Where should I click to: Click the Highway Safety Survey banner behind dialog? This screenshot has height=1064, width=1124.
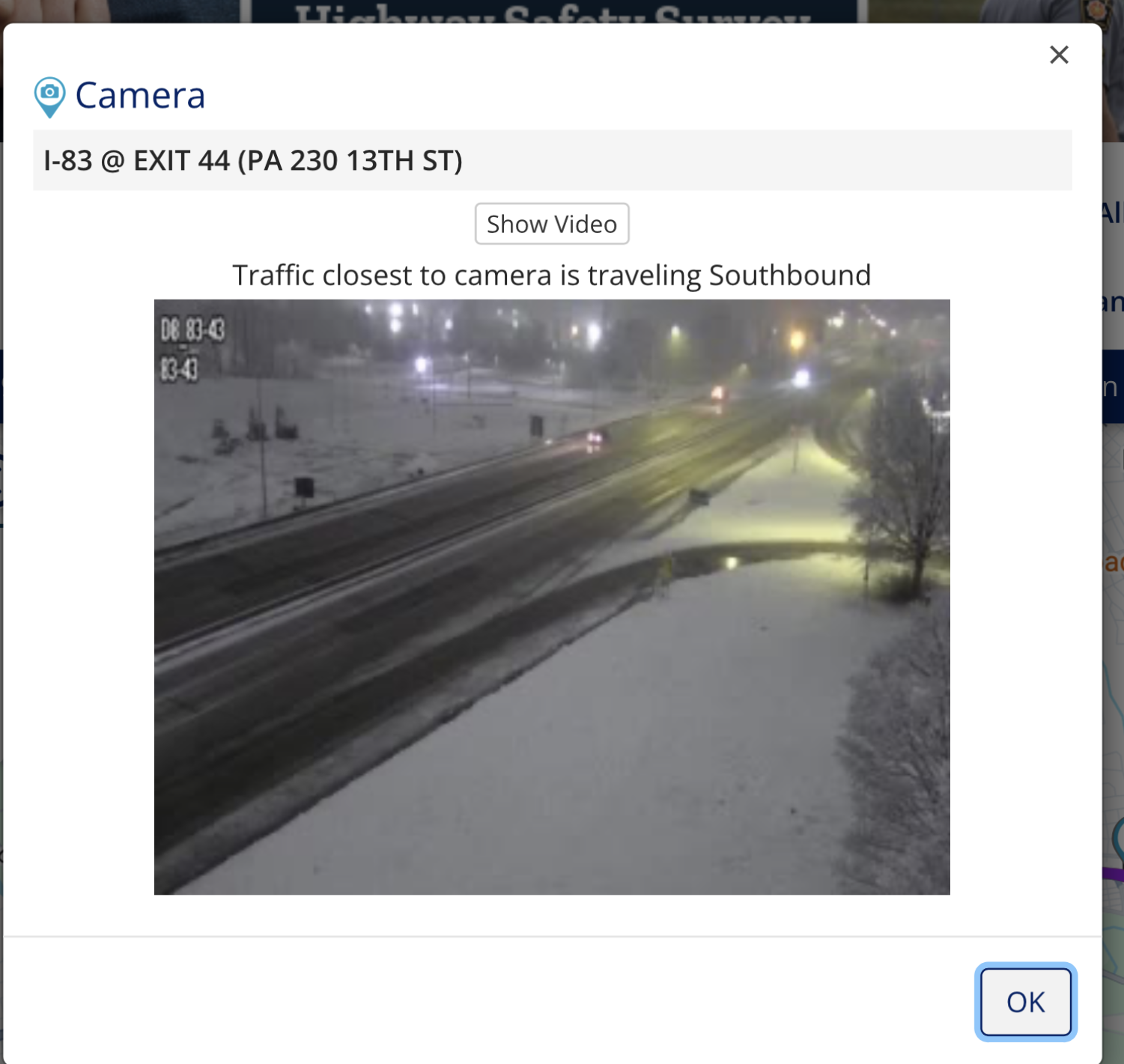554,12
